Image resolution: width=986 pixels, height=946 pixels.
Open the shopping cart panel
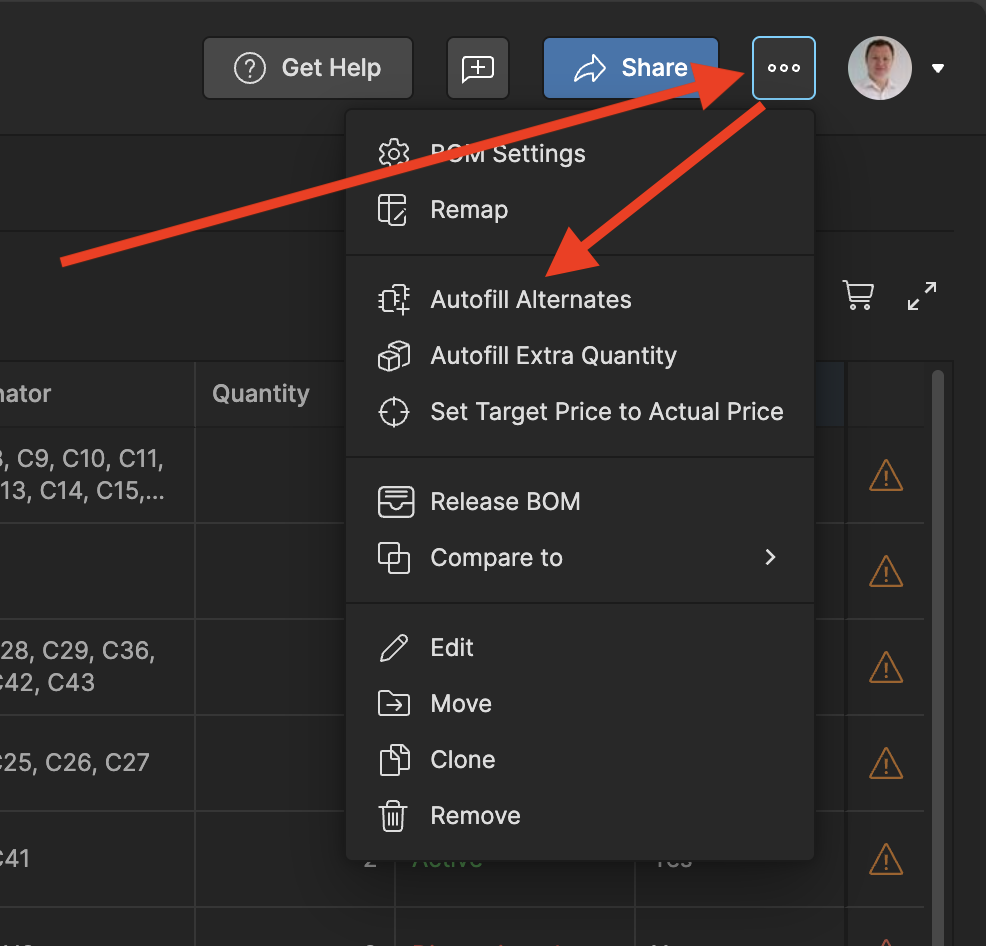[x=858, y=295]
